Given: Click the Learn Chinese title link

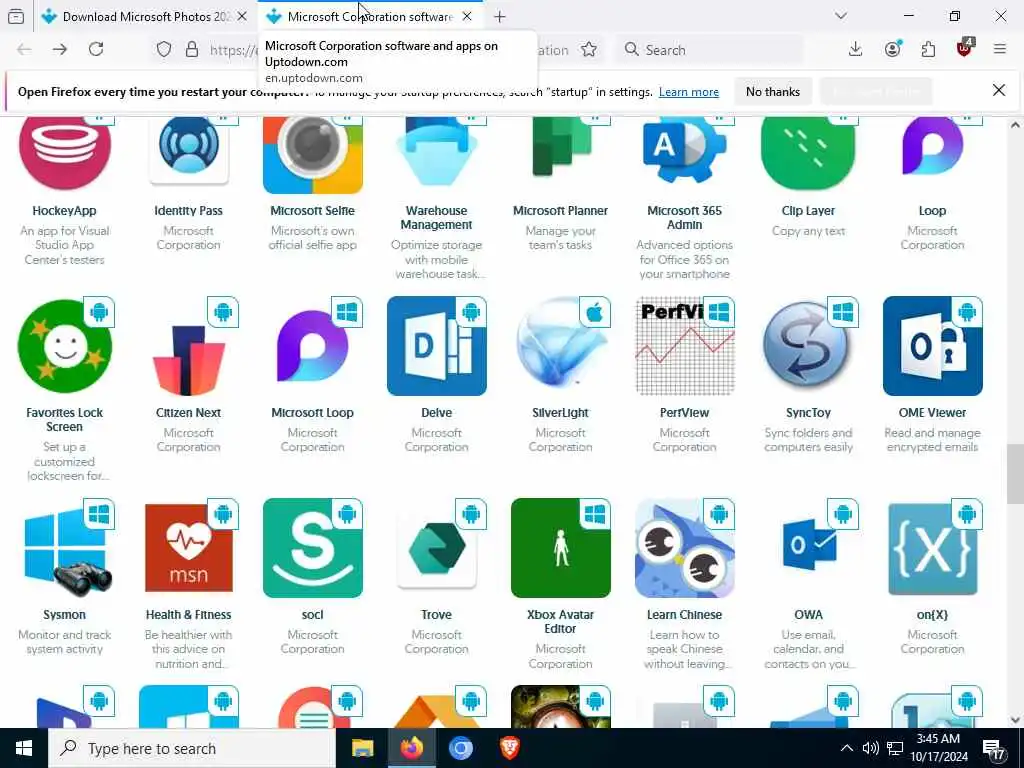Looking at the screenshot, I should point(684,615).
